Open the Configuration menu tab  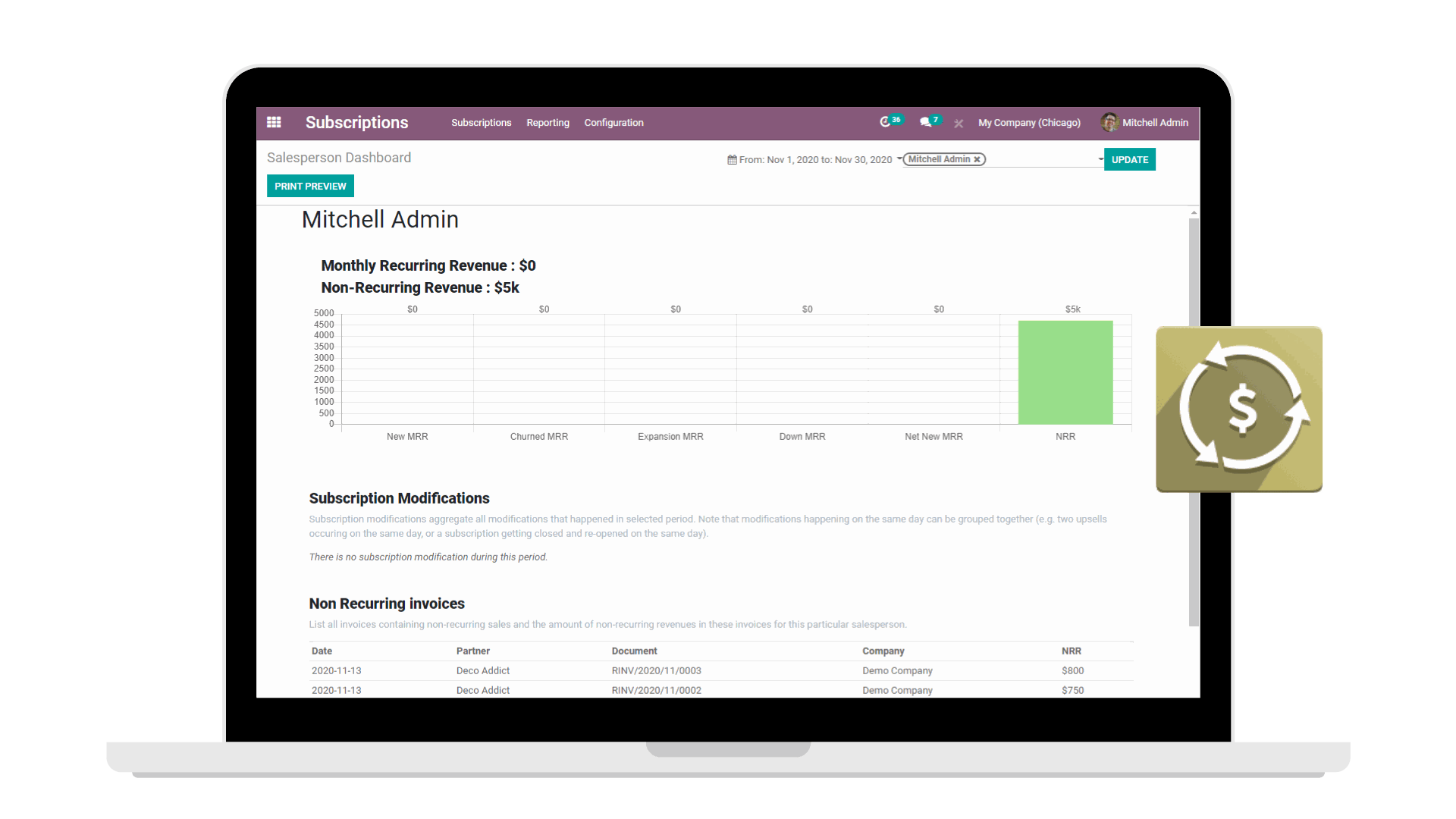tap(614, 122)
